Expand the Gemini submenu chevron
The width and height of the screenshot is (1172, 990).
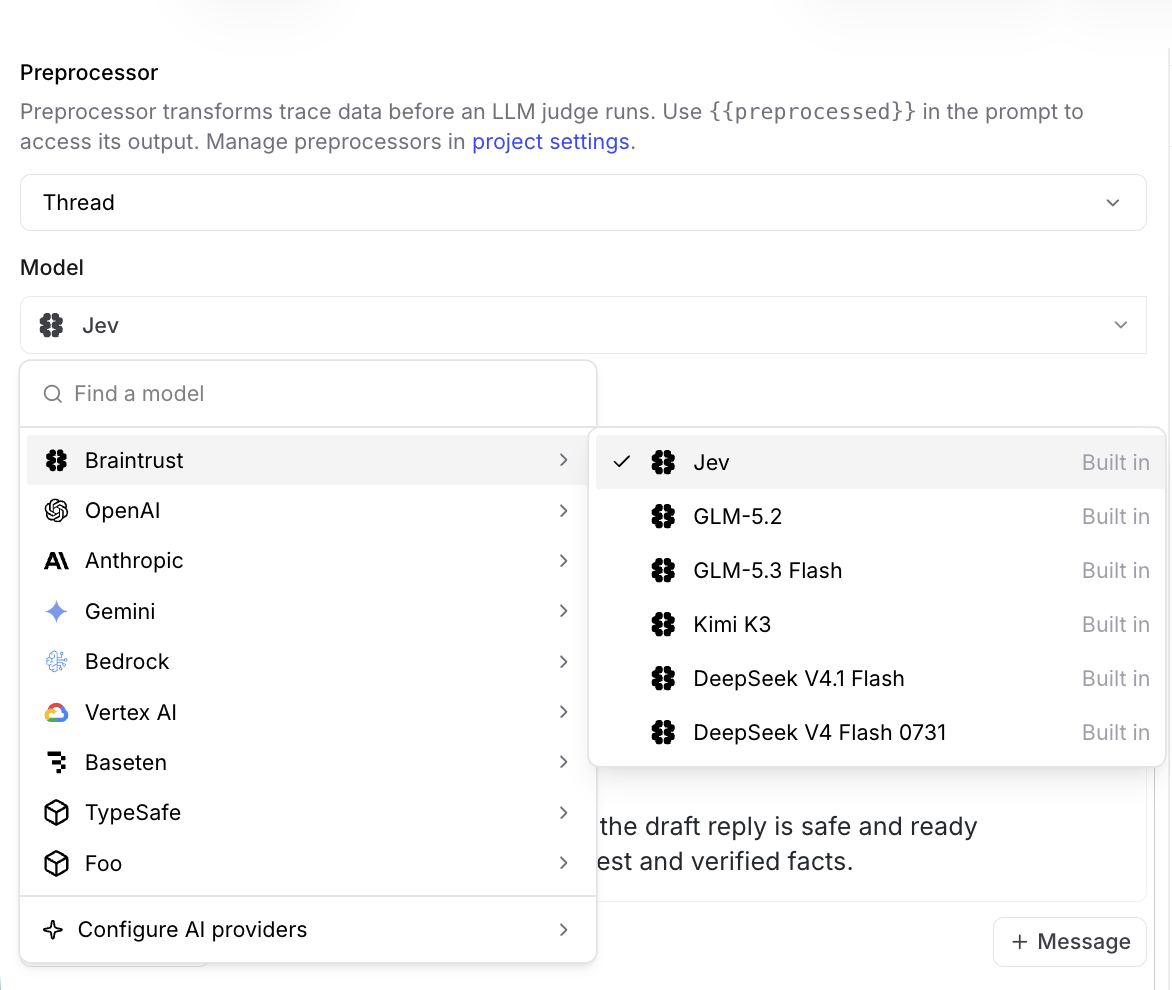click(564, 611)
